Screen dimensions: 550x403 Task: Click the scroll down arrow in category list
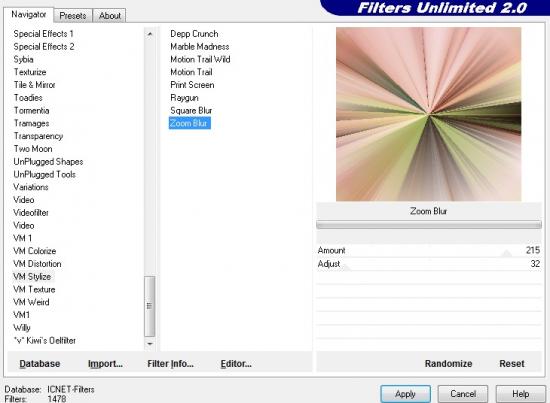[150, 344]
